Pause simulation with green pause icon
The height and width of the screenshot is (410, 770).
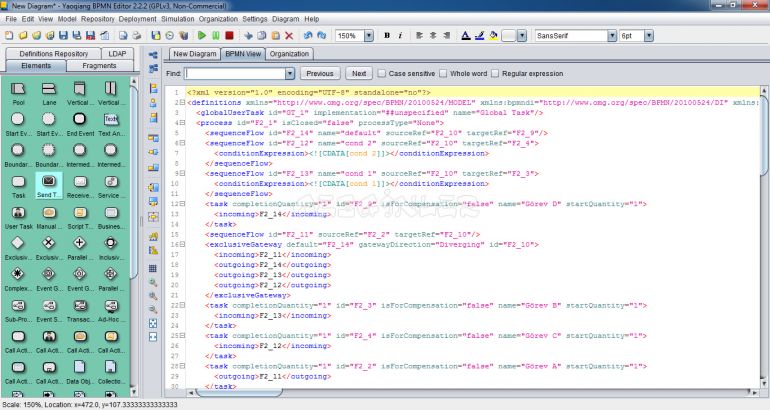(x=216, y=35)
